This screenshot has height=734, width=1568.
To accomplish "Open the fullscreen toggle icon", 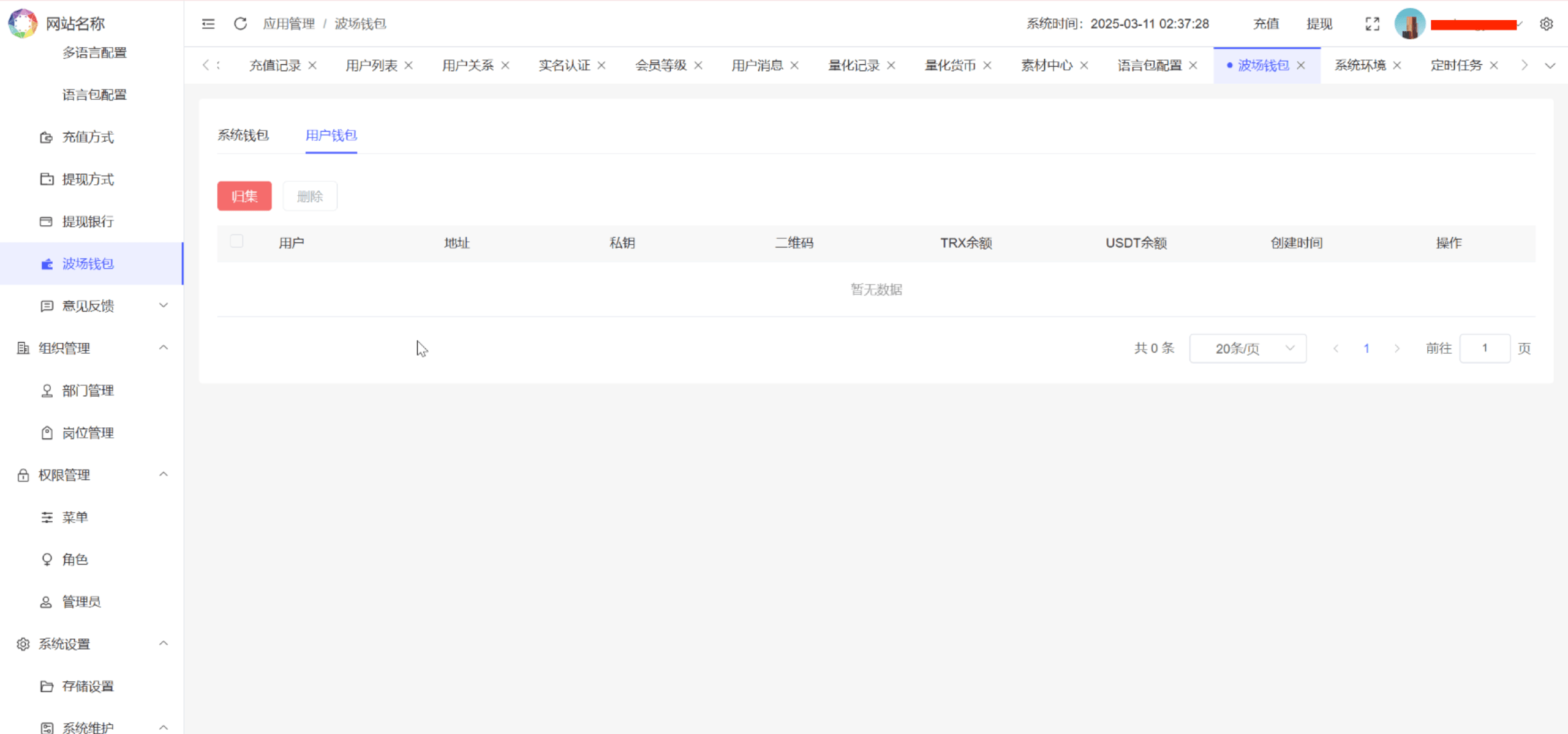I will pyautogui.click(x=1373, y=23).
